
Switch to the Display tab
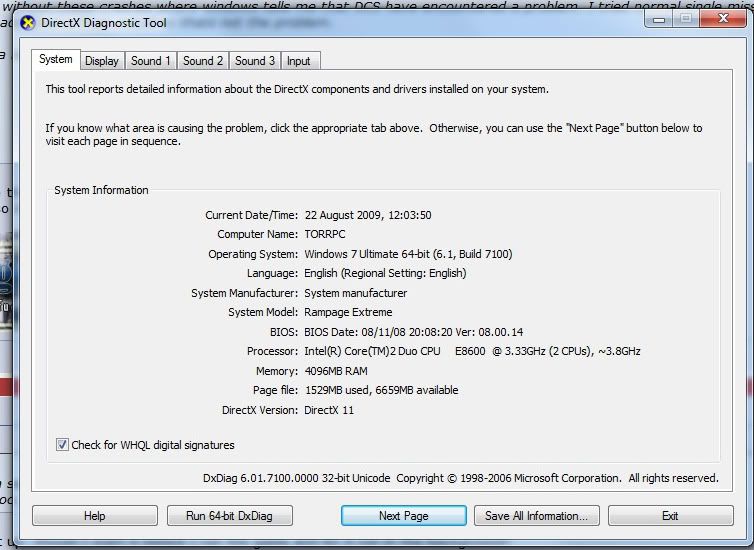tap(101, 61)
